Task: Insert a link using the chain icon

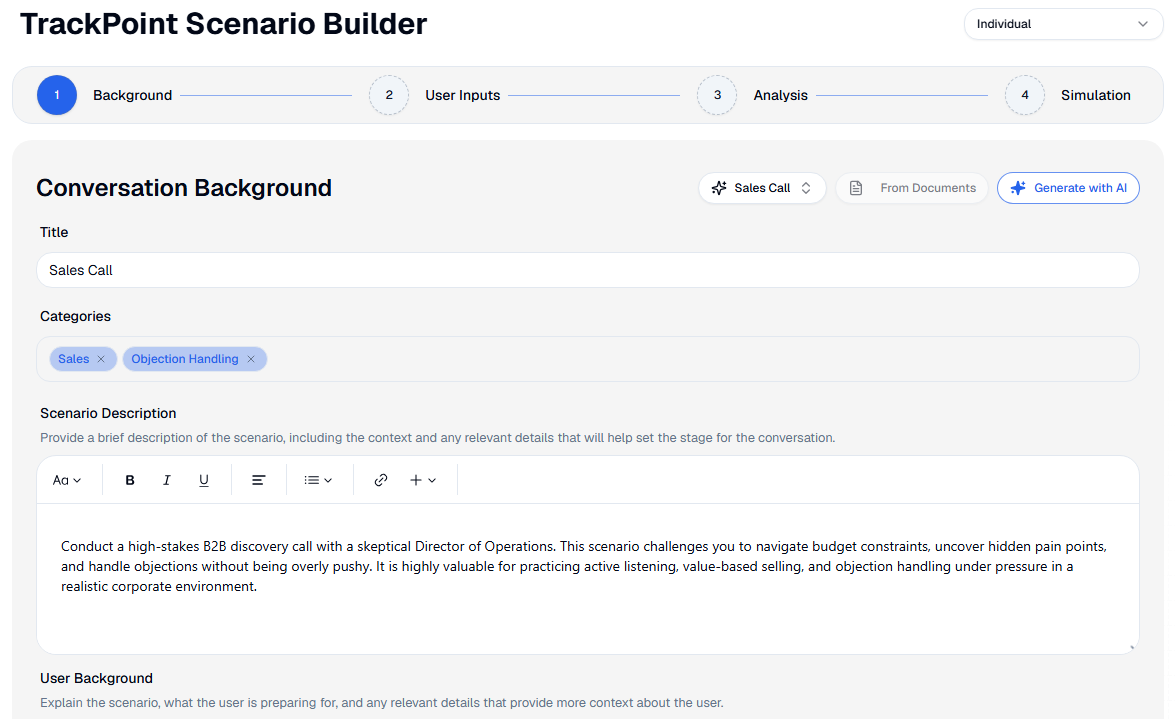Action: [x=380, y=480]
